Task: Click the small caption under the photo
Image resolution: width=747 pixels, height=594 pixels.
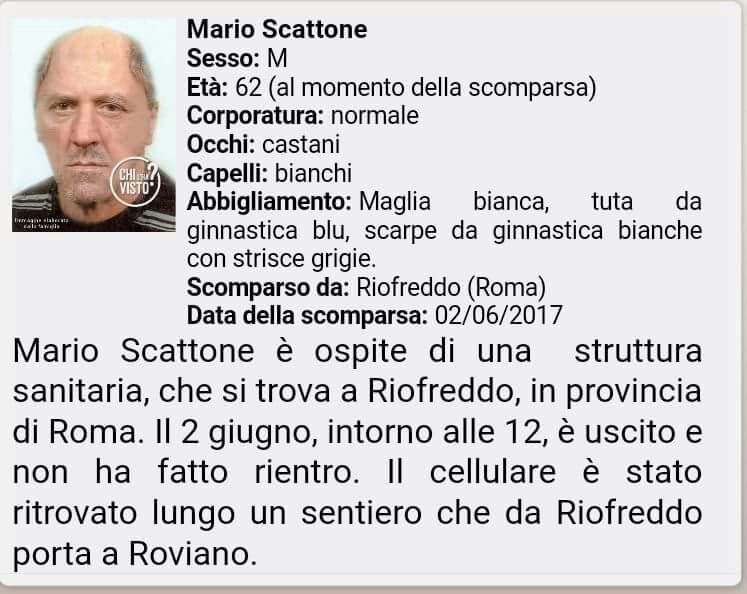Action: point(42,223)
